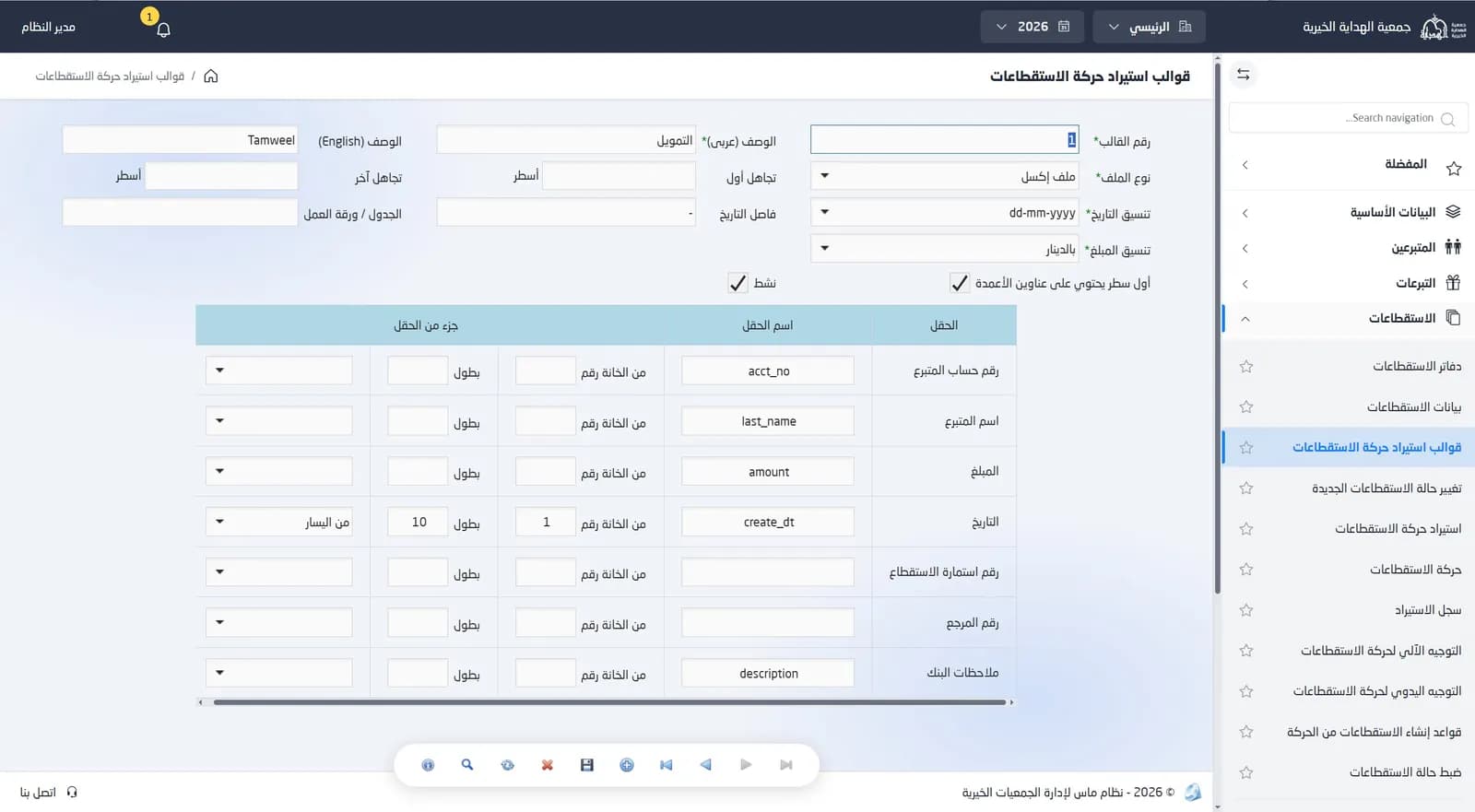The width and height of the screenshot is (1475, 812).
Task: Star التوجيه الآلي لحركة الاستقطاعات as favorite
Action: [x=1246, y=651]
